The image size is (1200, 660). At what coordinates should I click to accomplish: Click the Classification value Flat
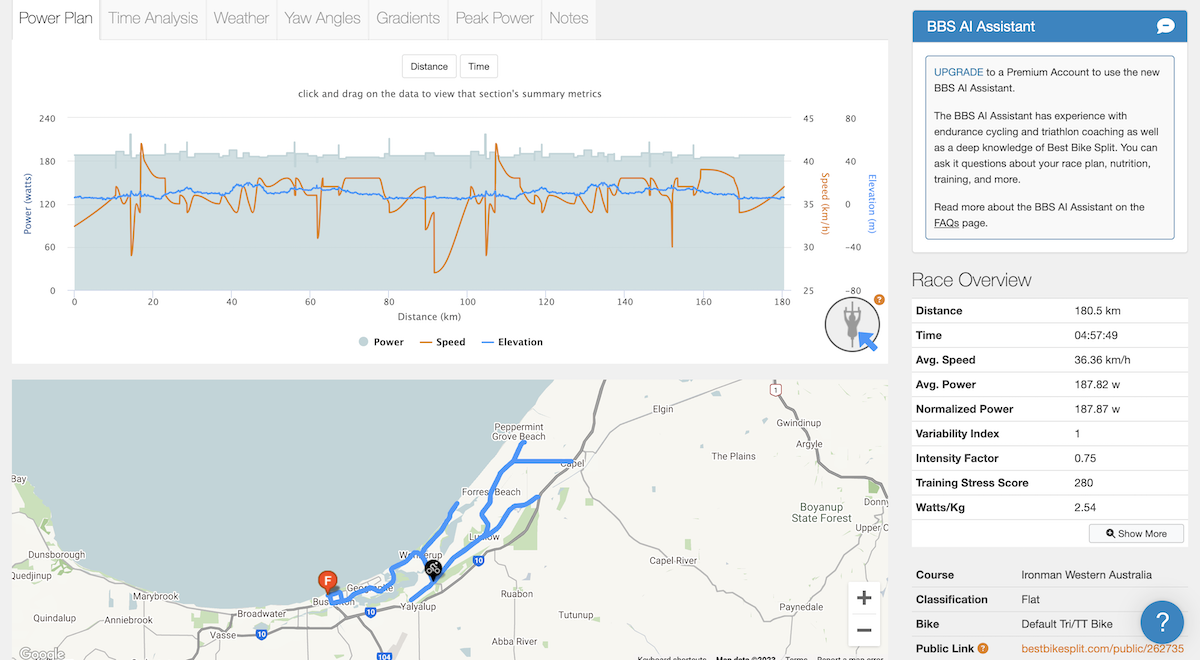[1031, 600]
